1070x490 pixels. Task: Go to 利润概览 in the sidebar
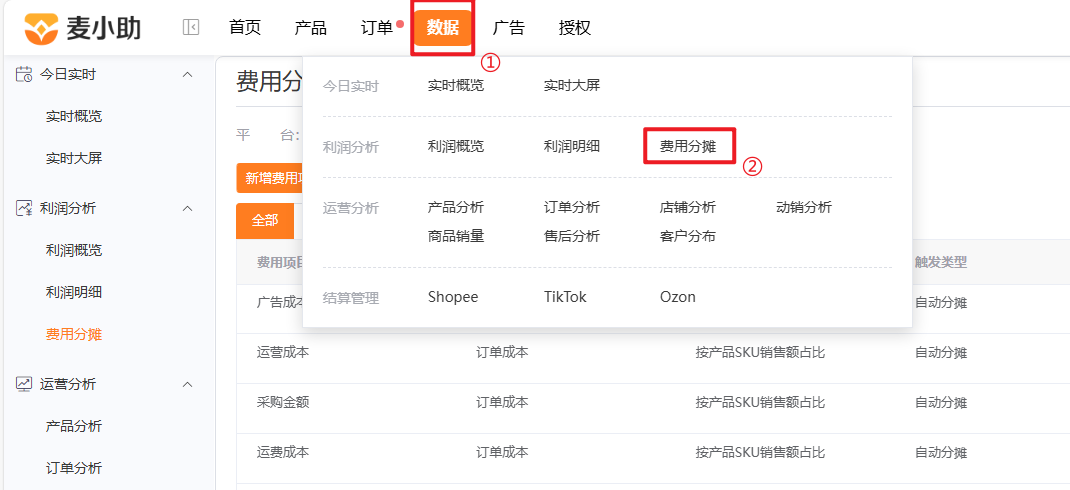tap(74, 250)
